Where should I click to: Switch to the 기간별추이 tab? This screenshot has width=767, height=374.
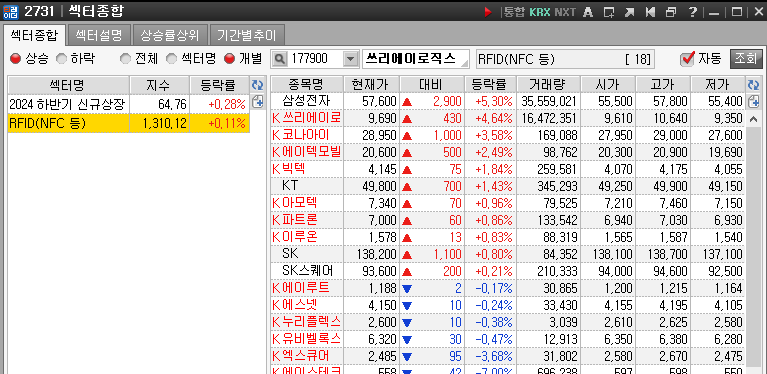point(247,35)
